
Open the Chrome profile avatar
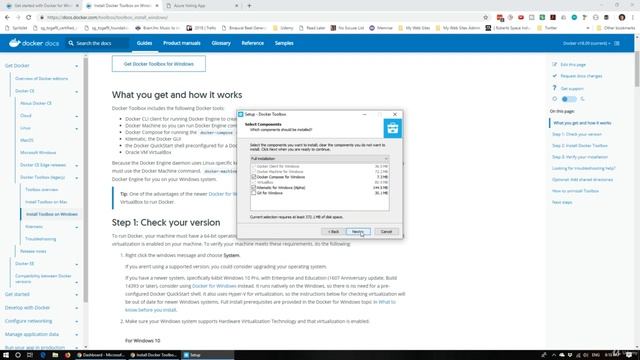(x=622, y=18)
